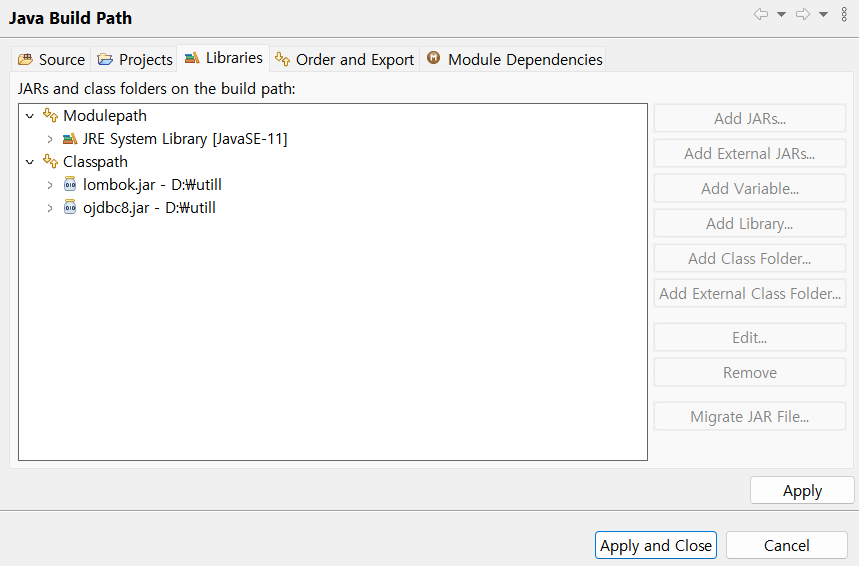Click the Remove button
859x566 pixels.
(x=749, y=373)
